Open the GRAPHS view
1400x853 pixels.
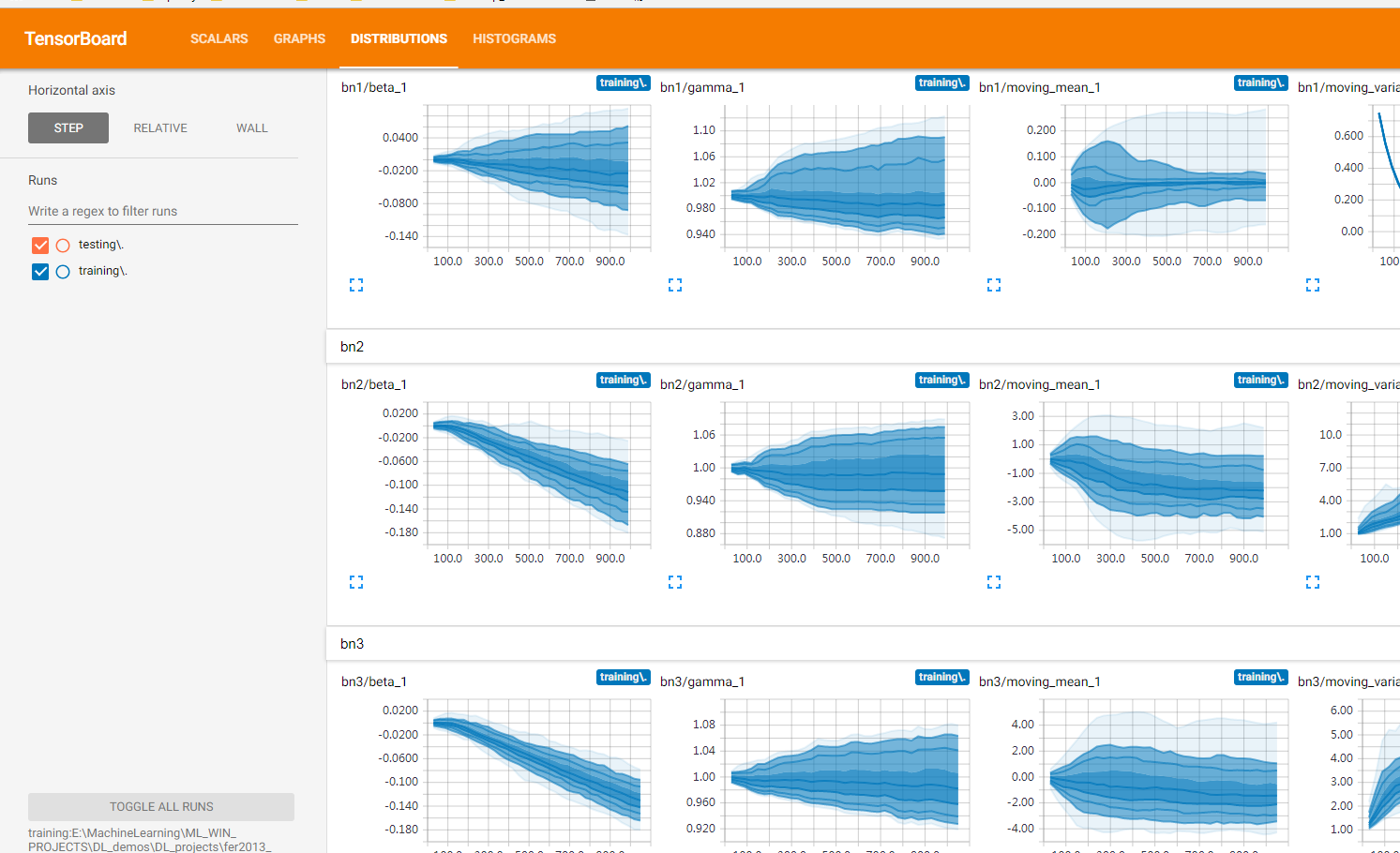299,38
